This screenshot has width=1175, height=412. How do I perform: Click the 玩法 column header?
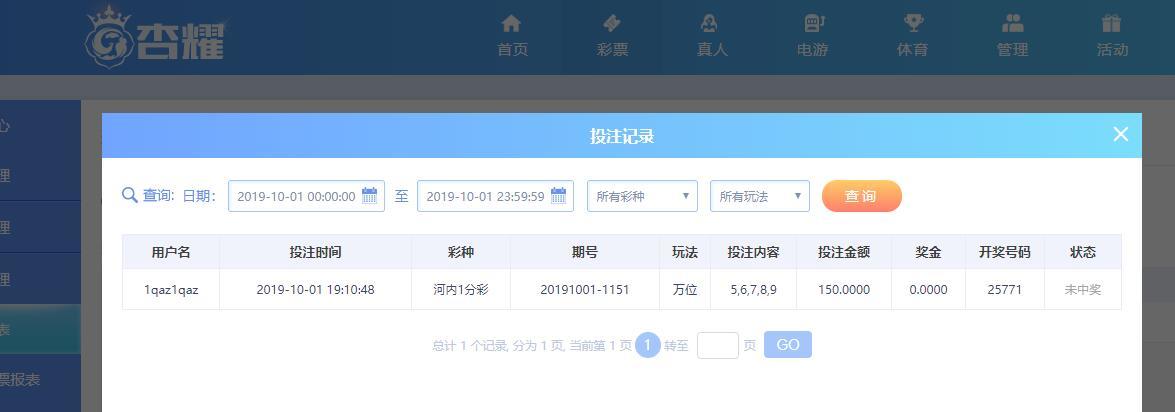tap(685, 252)
